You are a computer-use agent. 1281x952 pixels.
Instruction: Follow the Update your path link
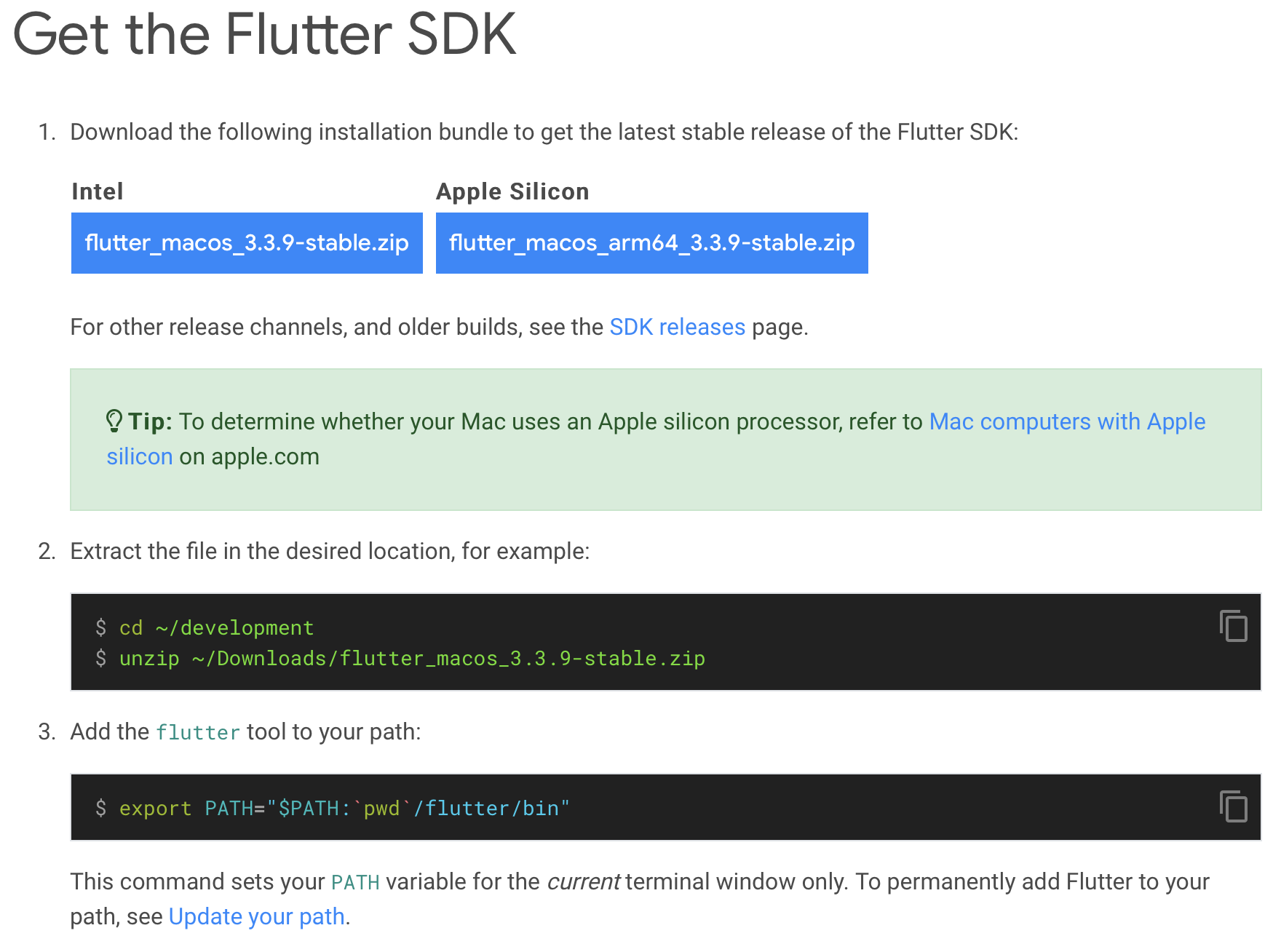[256, 917]
